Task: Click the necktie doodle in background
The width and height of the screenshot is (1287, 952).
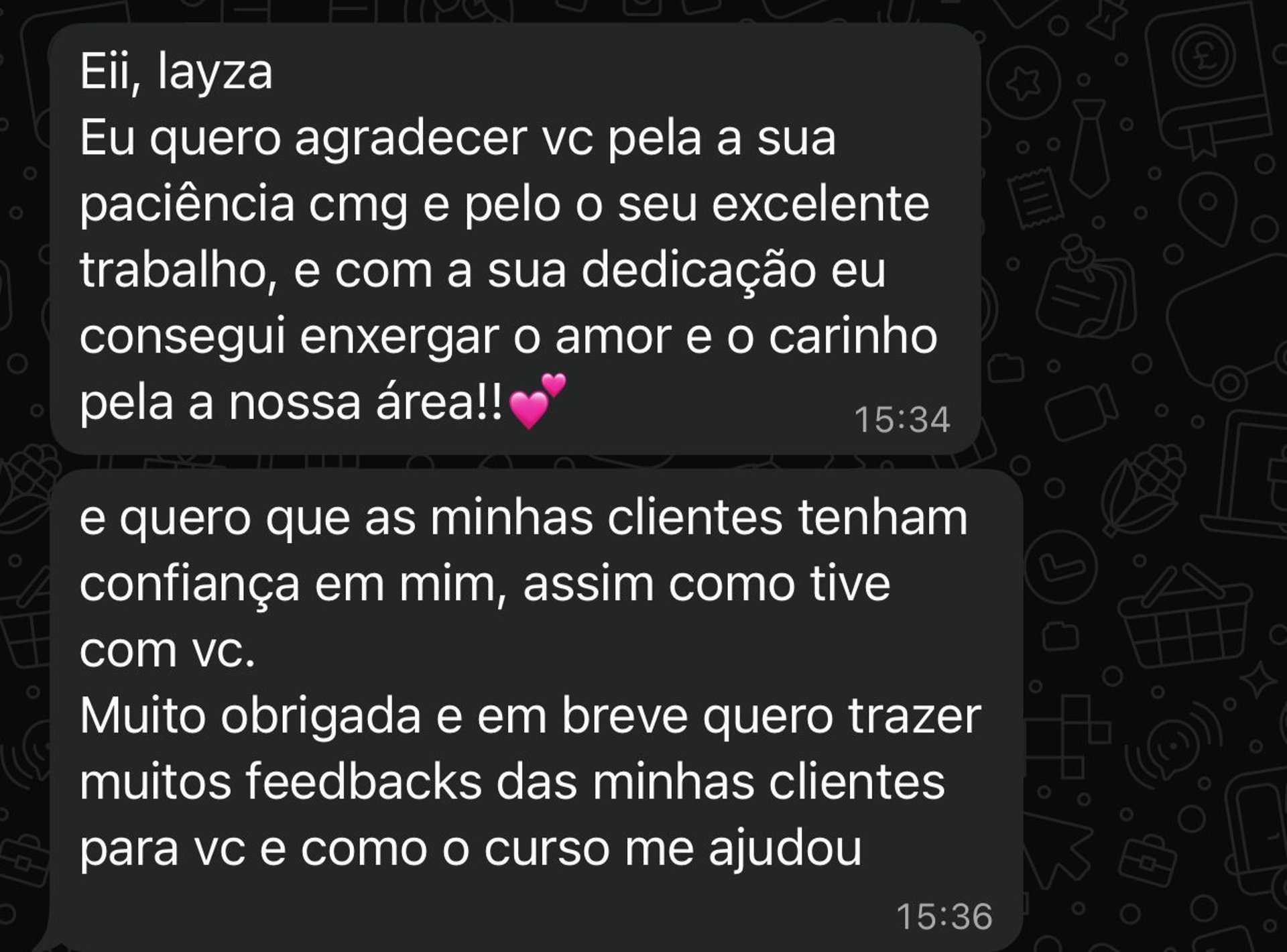Action: pos(1089,149)
